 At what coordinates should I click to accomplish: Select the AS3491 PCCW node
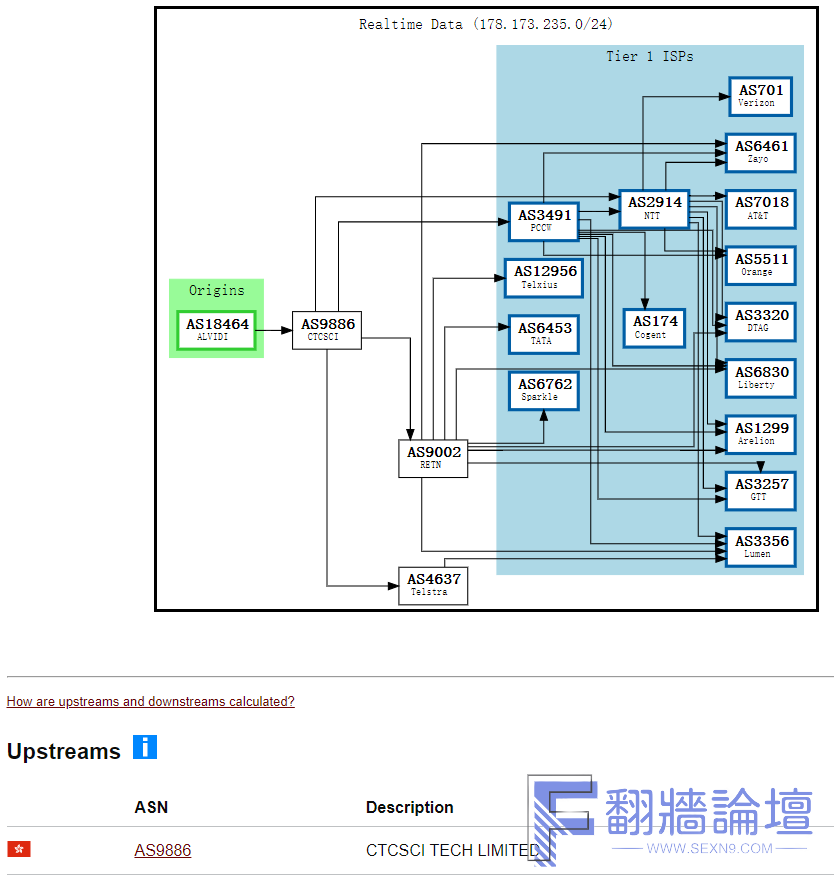click(543, 222)
